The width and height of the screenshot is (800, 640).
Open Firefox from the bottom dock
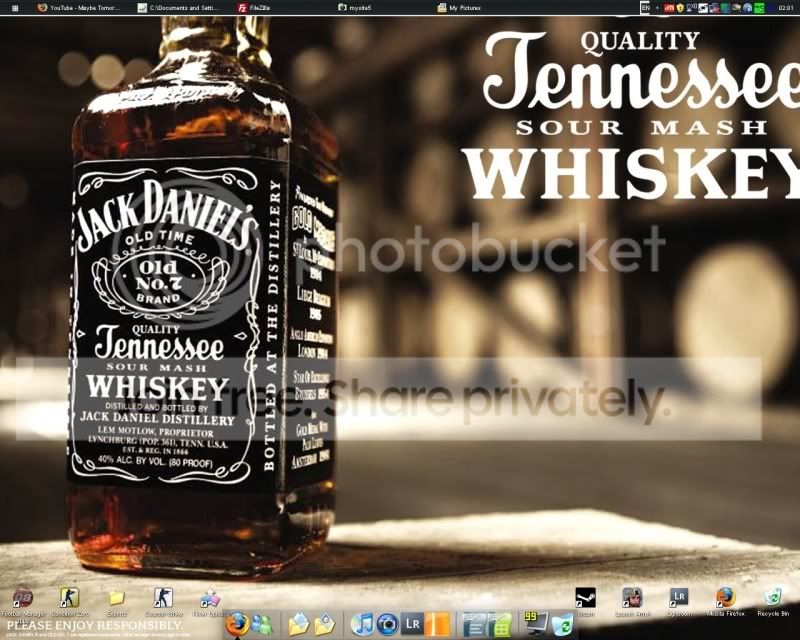tap(237, 625)
